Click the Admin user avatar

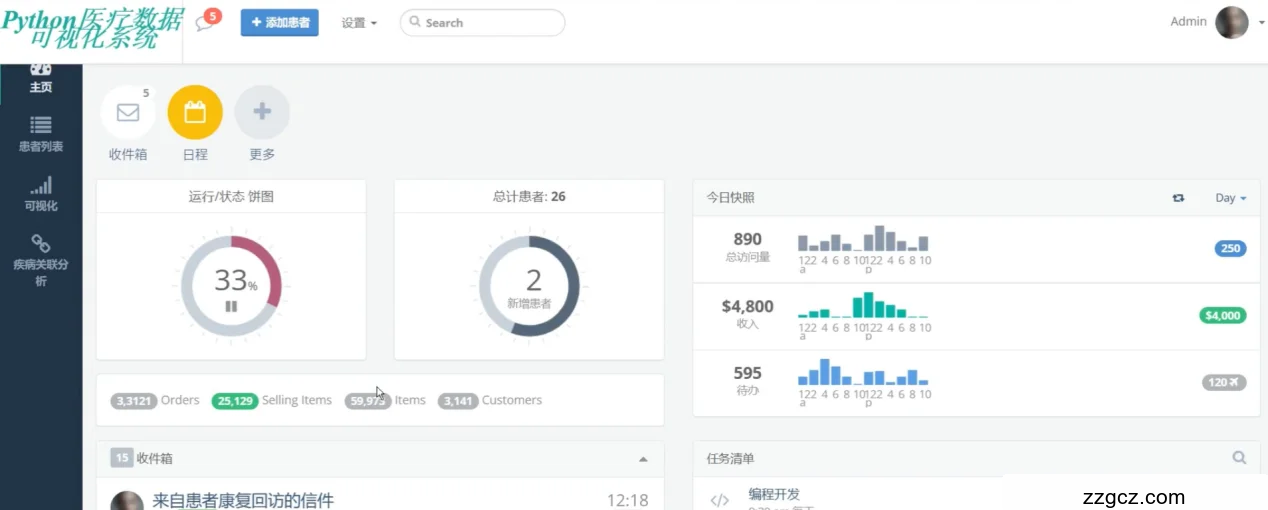coord(1231,22)
